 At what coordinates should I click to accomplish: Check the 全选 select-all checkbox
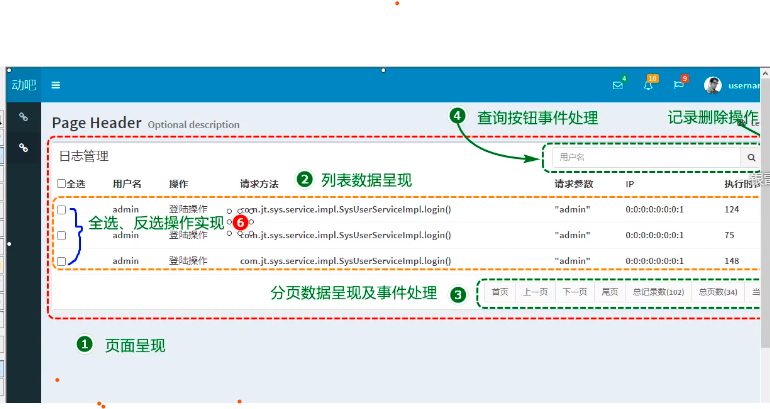pos(61,184)
